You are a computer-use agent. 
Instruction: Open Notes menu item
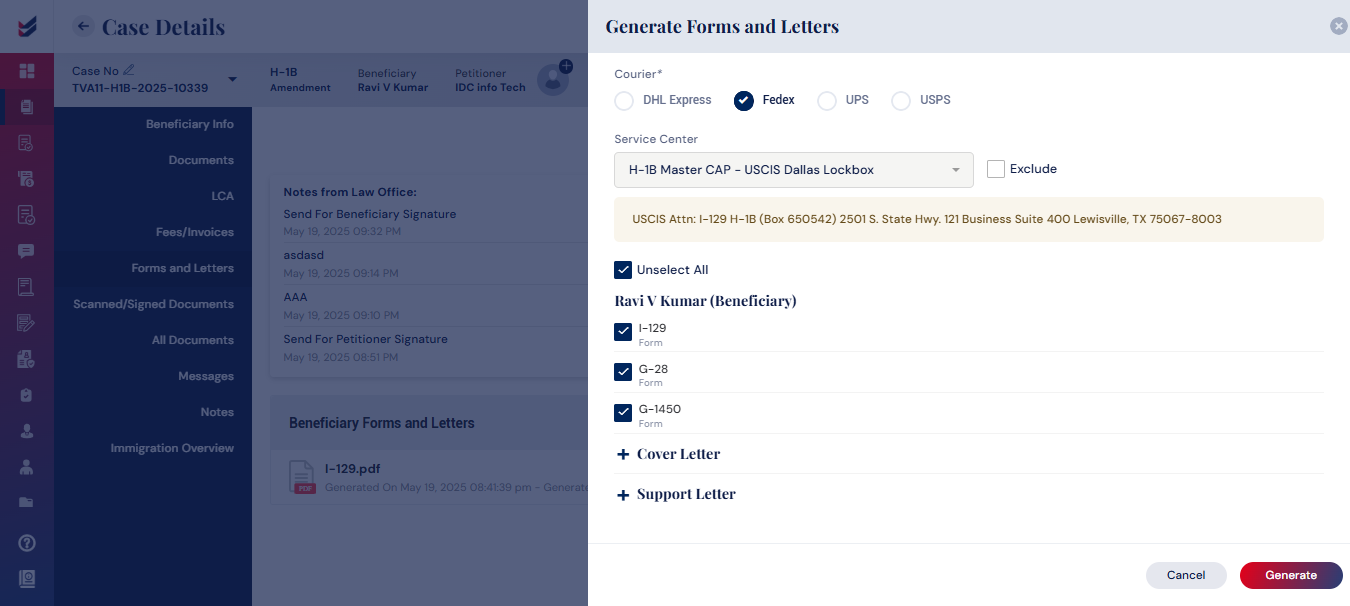[x=217, y=412]
